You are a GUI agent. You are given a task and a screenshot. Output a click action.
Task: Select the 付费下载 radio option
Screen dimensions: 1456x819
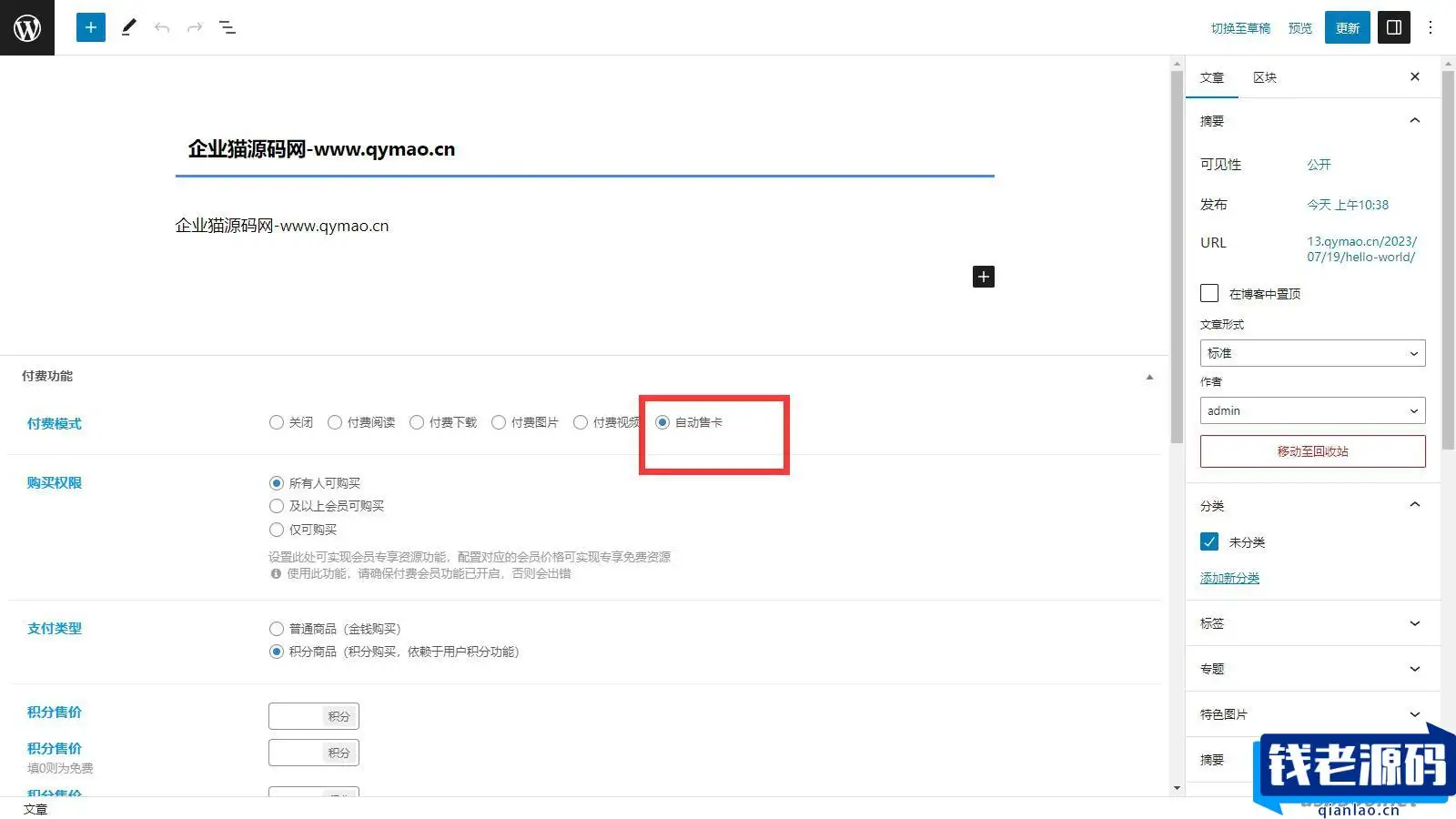click(x=417, y=422)
